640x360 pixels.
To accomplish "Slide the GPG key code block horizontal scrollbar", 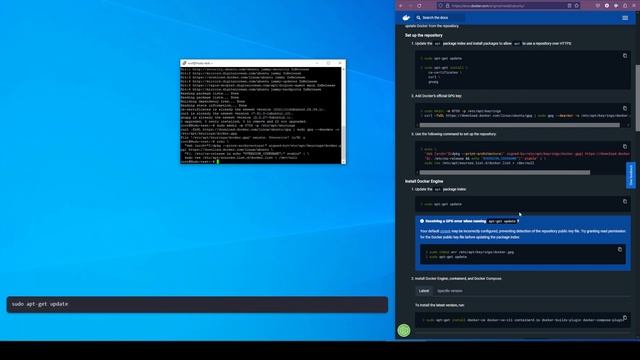I will point(519,125).
